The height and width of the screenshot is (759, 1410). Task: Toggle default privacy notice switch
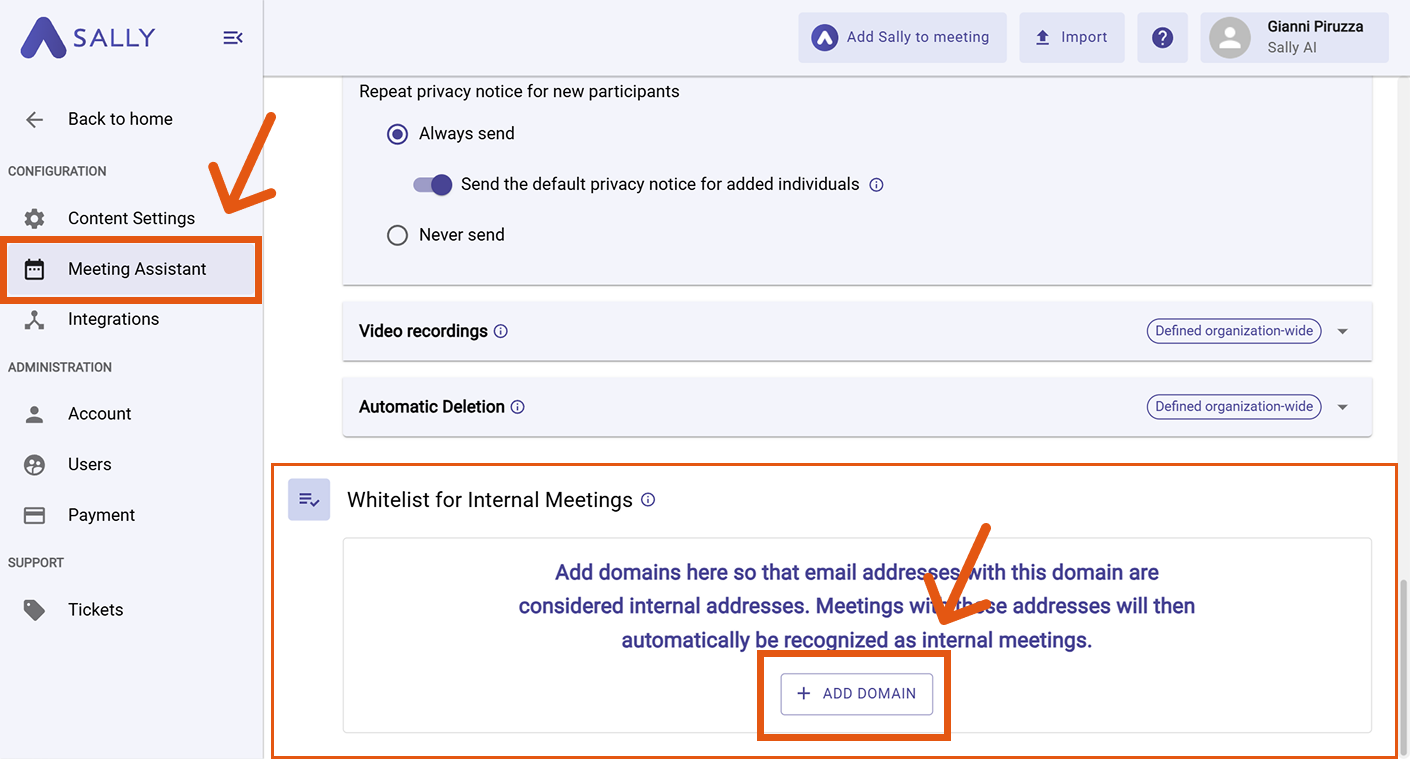(x=433, y=185)
